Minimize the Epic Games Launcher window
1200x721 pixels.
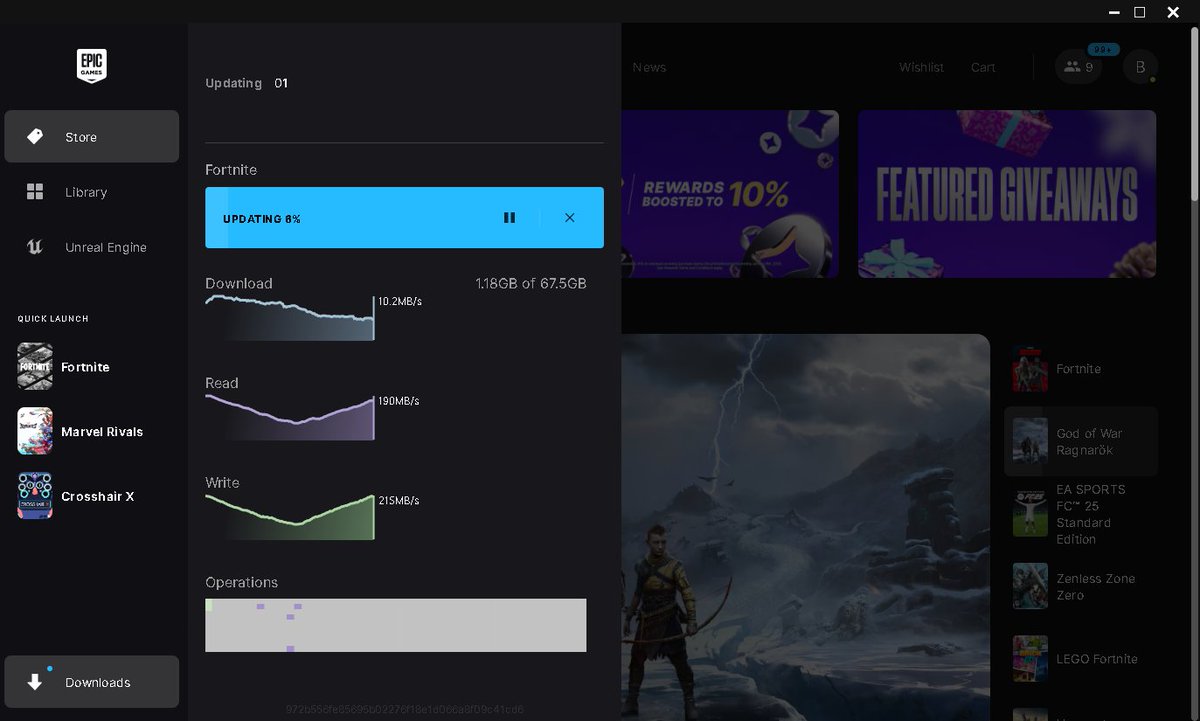pos(1114,12)
